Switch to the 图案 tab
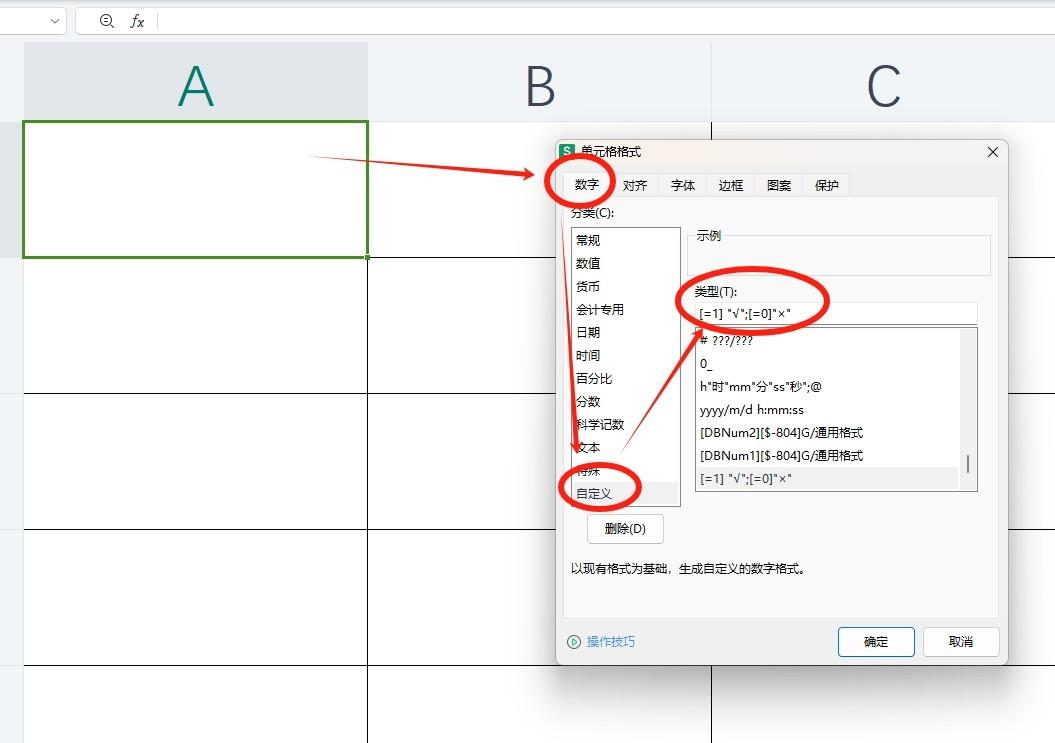Screen dimensions: 1055x743 [778, 185]
